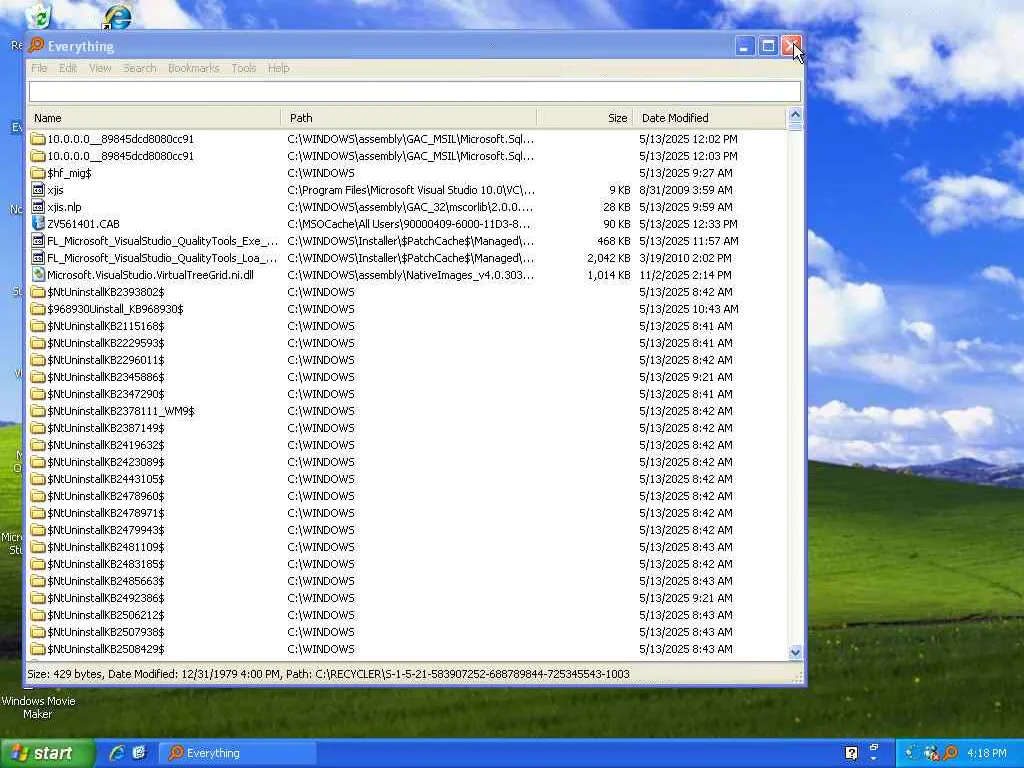Screen dimensions: 1024x768
Task: Sort results by Size column header
Action: click(x=584, y=118)
